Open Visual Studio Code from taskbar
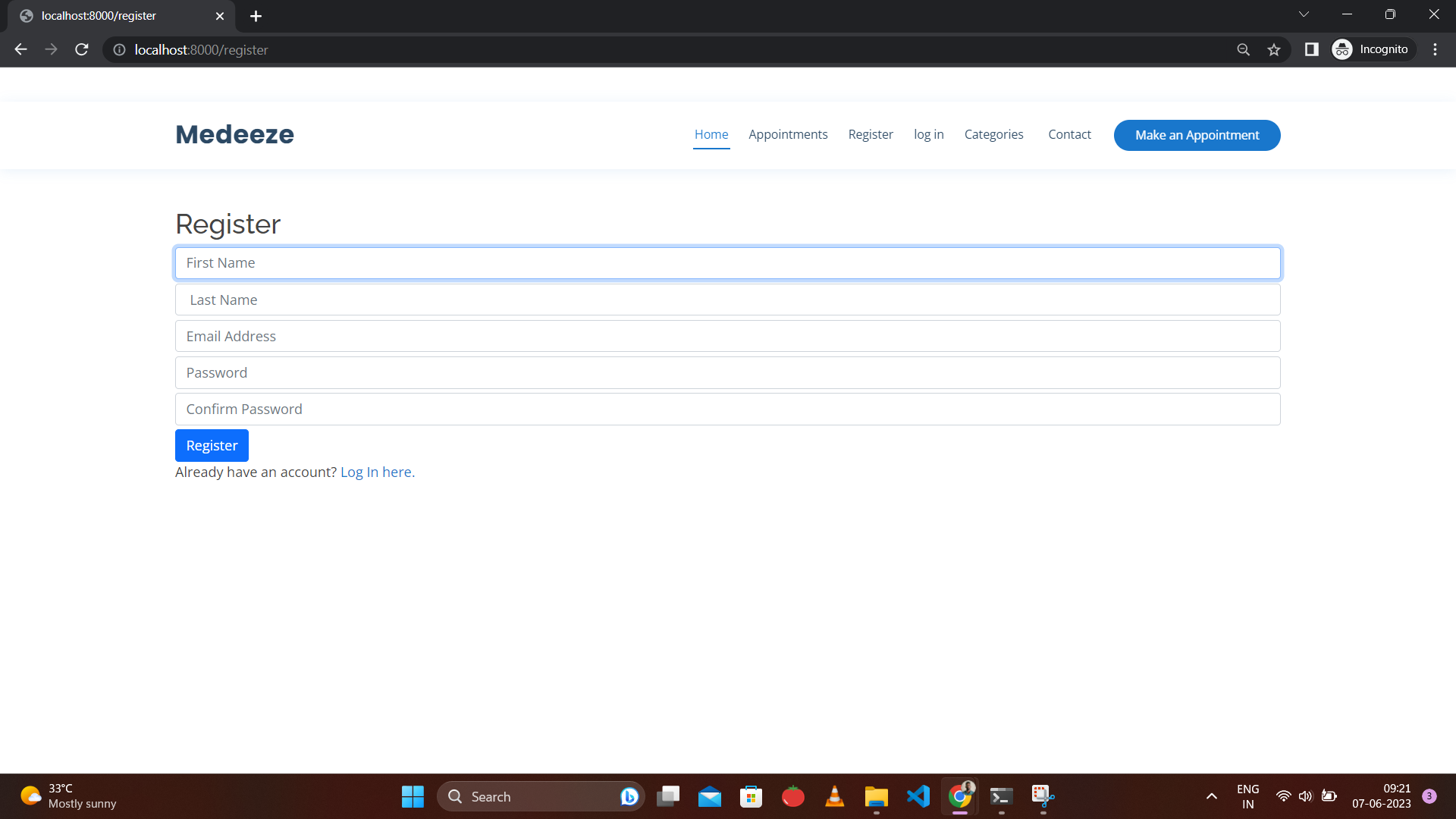1456x819 pixels. tap(918, 796)
